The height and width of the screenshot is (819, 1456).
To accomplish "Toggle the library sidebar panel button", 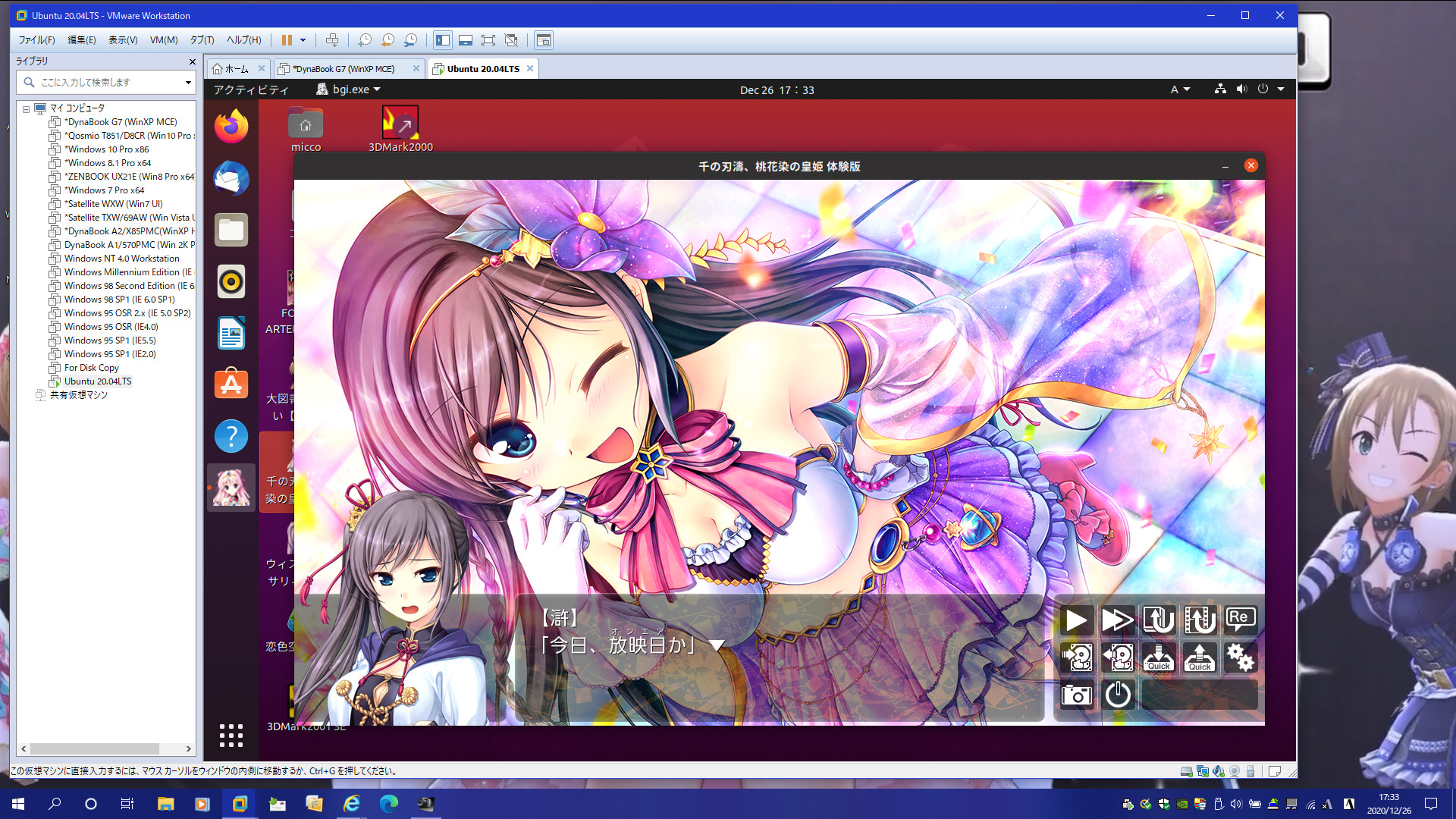I will pos(443,40).
